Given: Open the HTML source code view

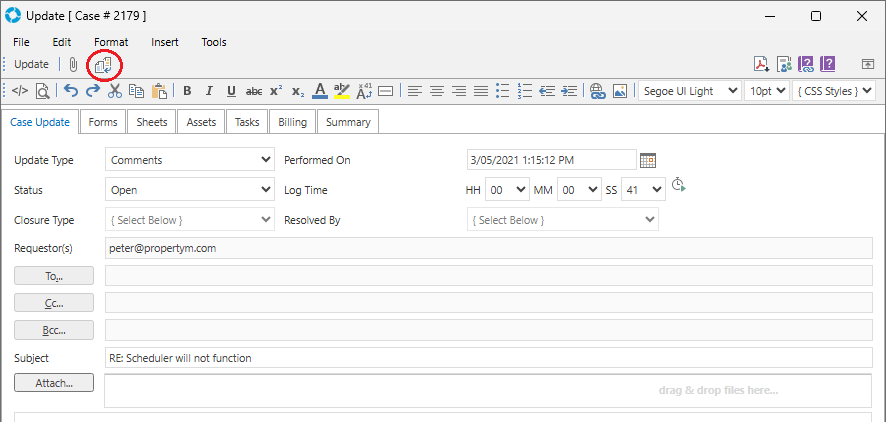Looking at the screenshot, I should 20,91.
